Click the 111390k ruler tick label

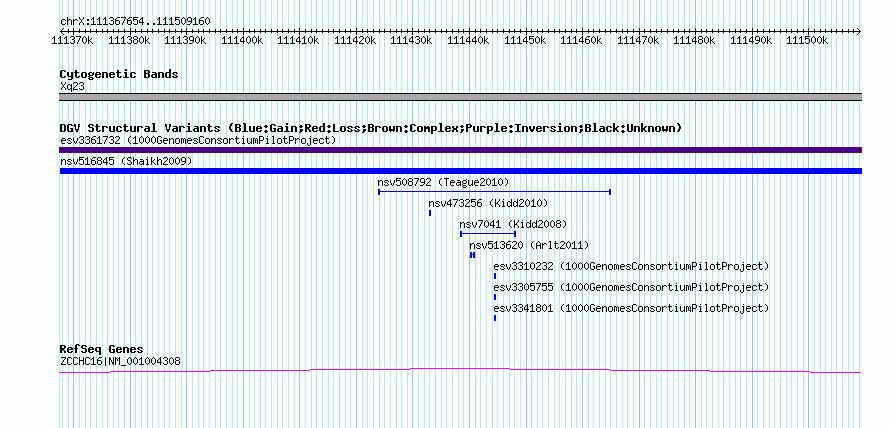[185, 40]
